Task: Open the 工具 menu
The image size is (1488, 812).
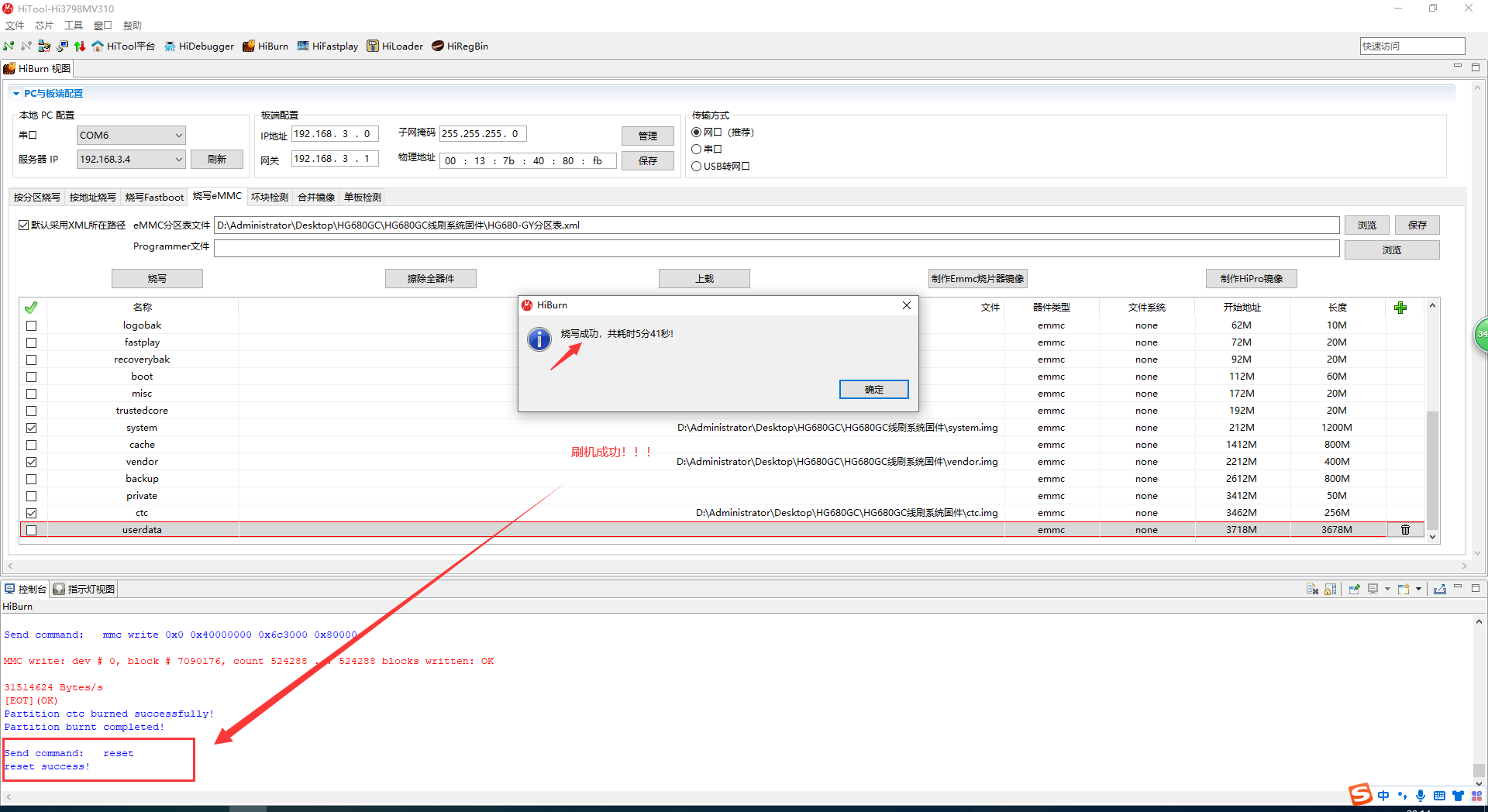Action: [74, 26]
